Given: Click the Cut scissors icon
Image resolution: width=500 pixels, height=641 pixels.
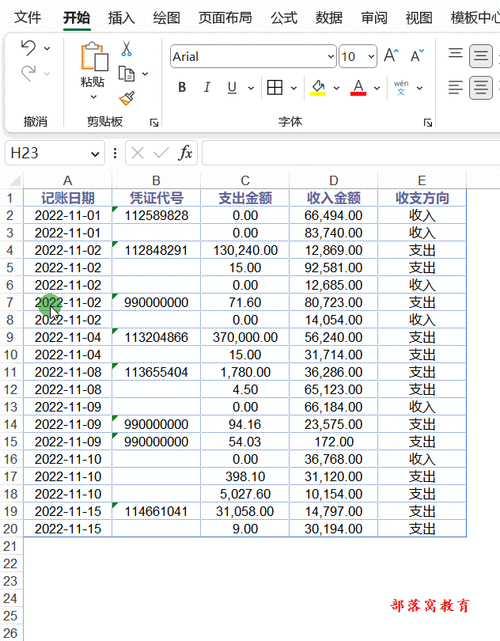Looking at the screenshot, I should 126,49.
